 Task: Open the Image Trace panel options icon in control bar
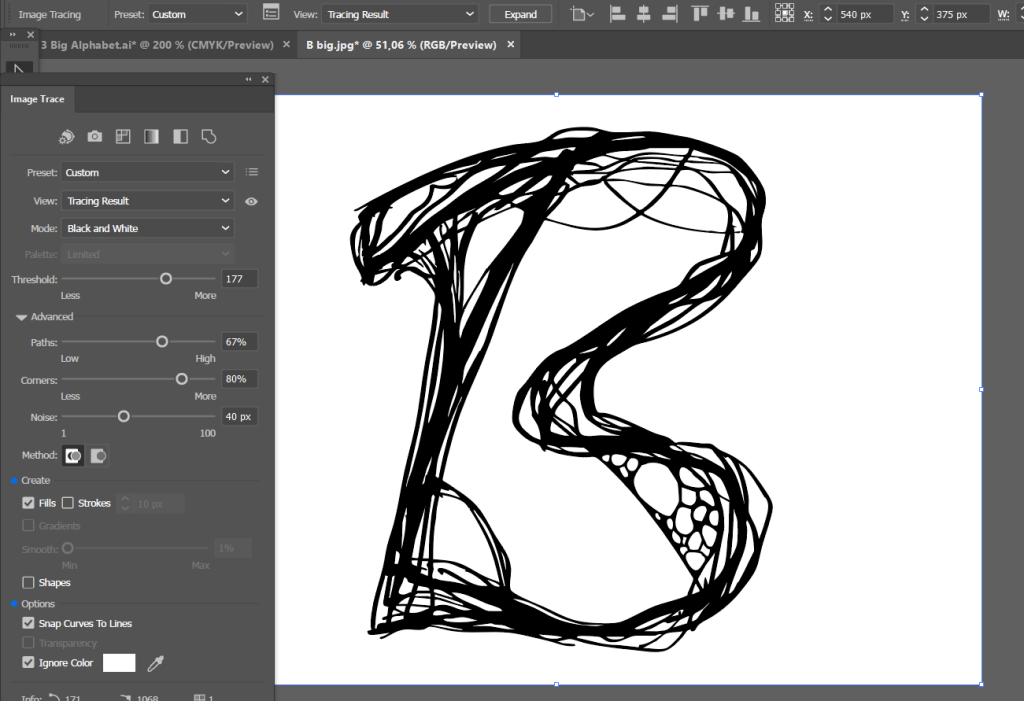270,14
